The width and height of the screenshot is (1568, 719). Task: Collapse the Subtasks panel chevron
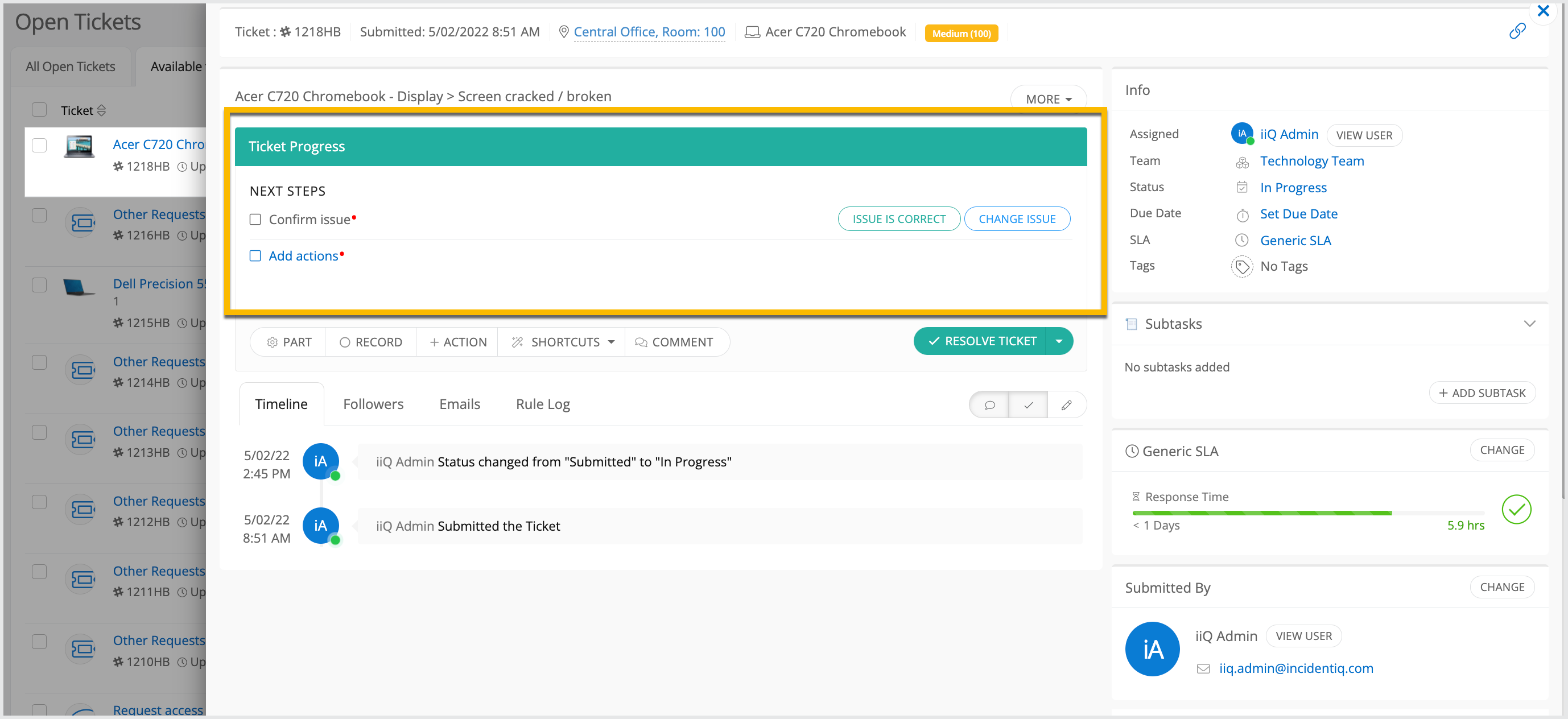(1529, 323)
